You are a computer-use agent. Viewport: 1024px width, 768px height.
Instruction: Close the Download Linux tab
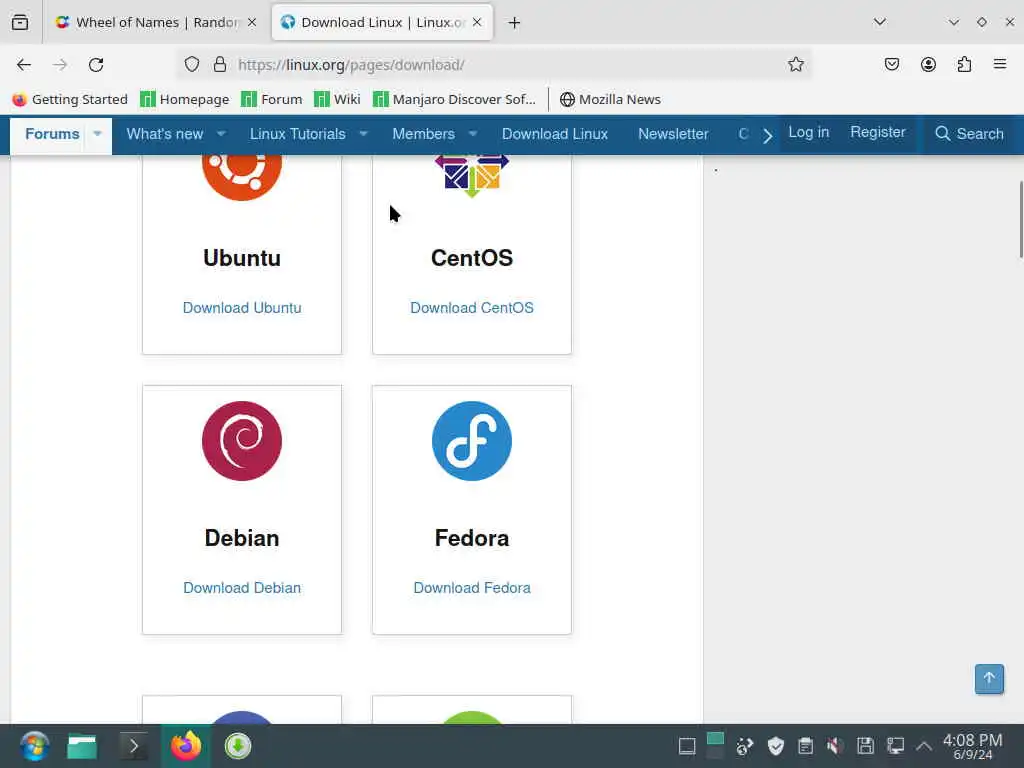tap(477, 22)
